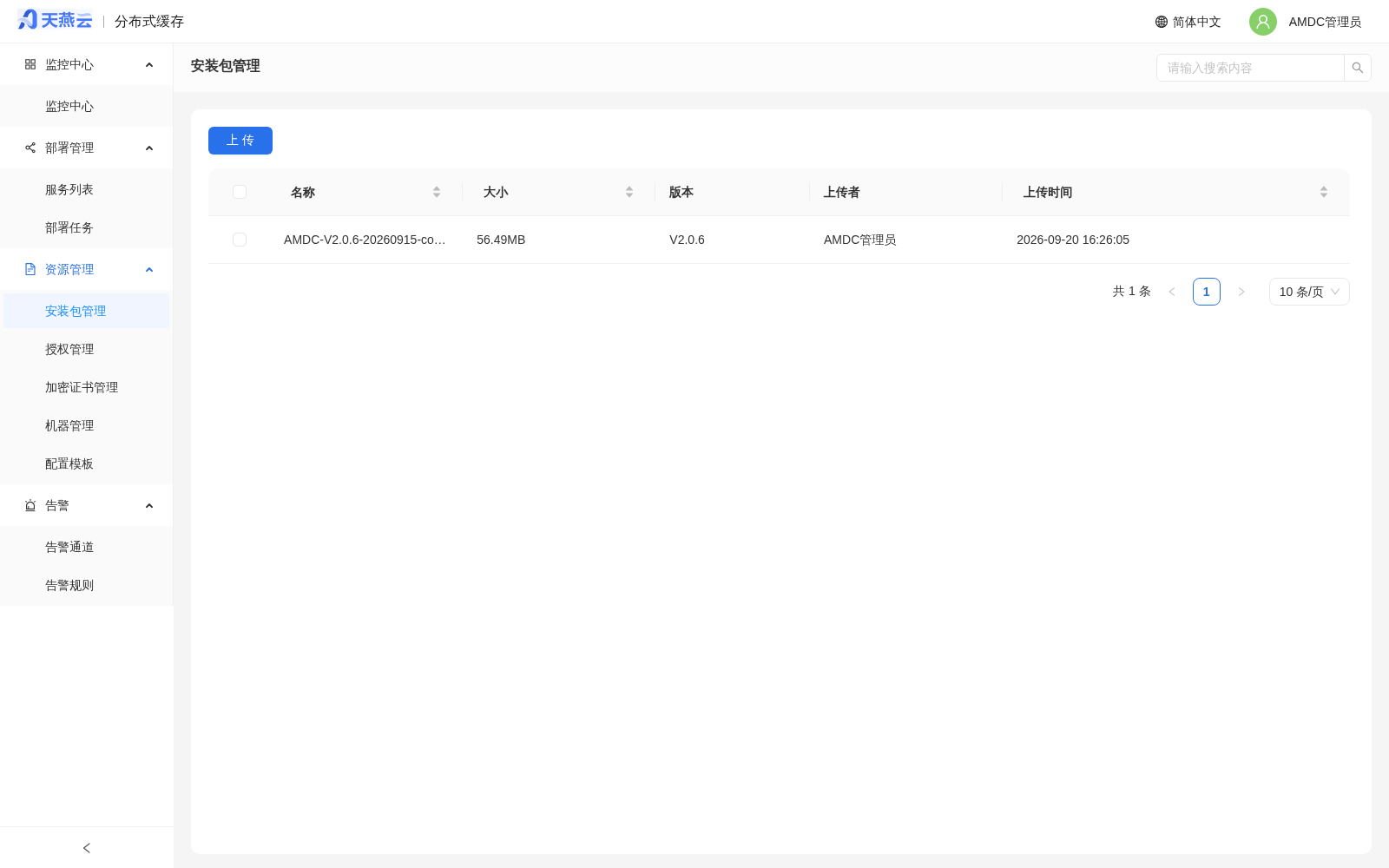Go to next page arrow
Image resolution: width=1389 pixels, height=868 pixels.
click(1241, 292)
